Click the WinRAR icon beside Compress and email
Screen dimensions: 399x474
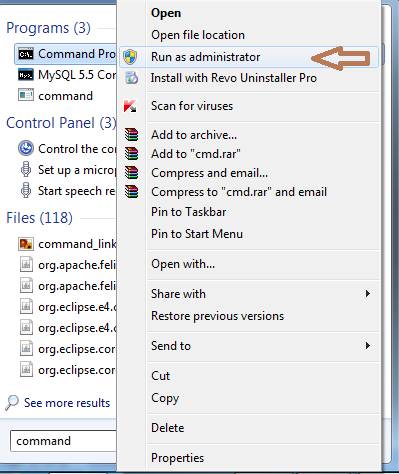[131, 173]
